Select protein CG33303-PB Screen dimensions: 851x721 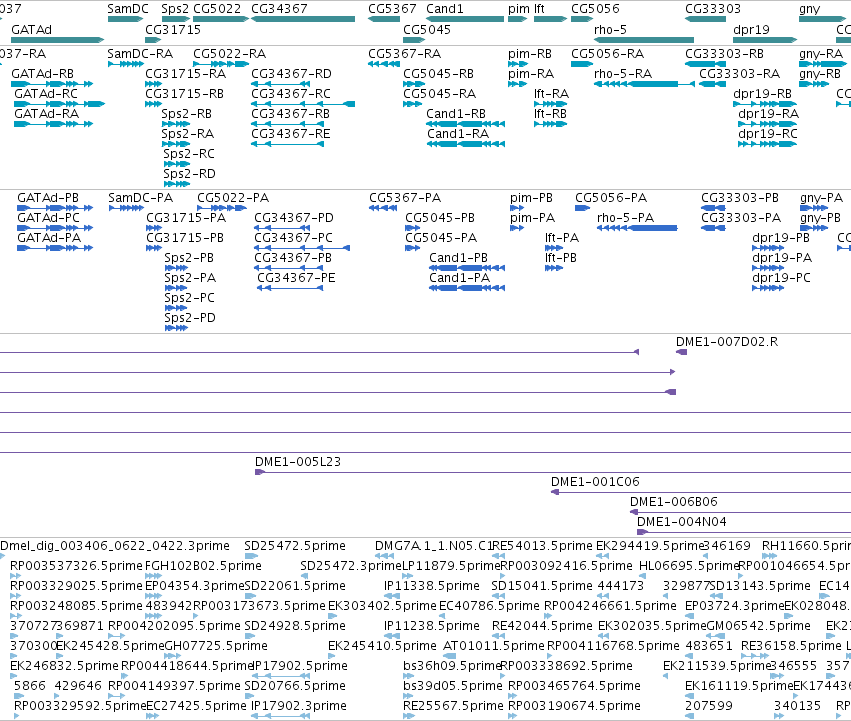click(713, 207)
